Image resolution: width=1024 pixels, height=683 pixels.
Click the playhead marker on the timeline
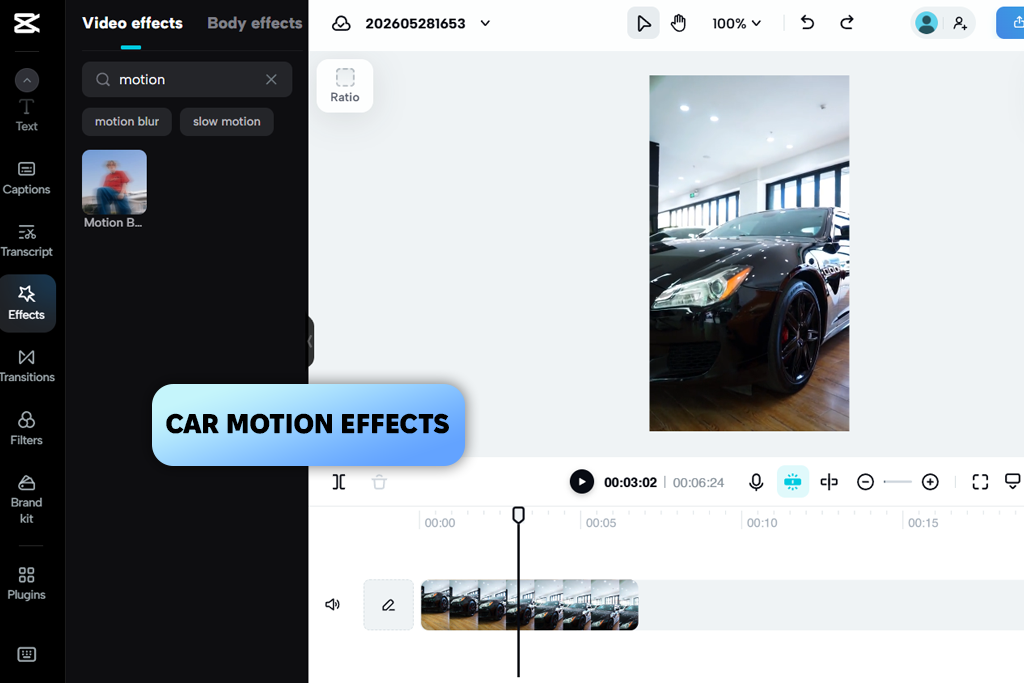click(519, 515)
